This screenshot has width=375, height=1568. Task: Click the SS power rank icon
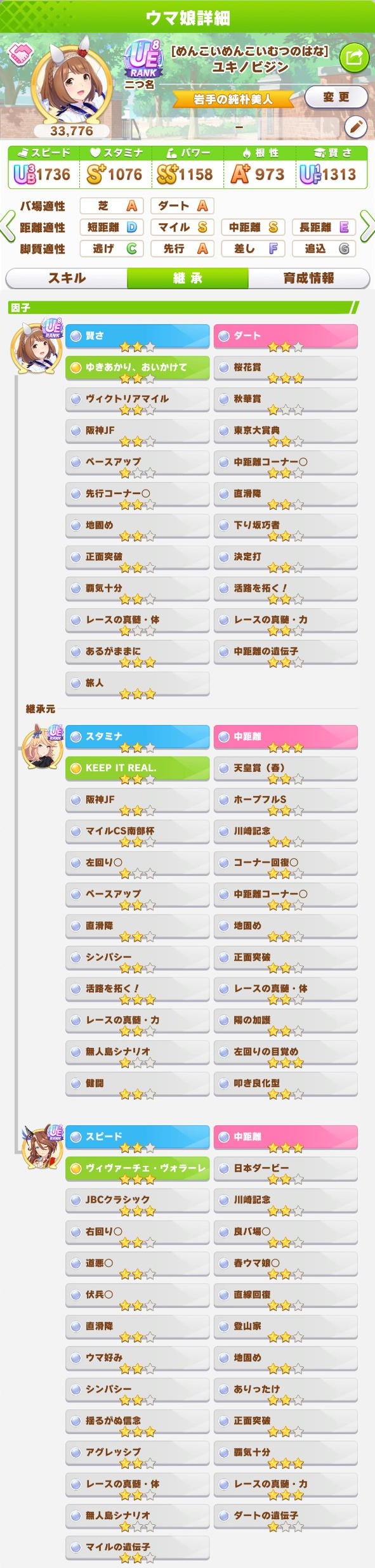166,174
